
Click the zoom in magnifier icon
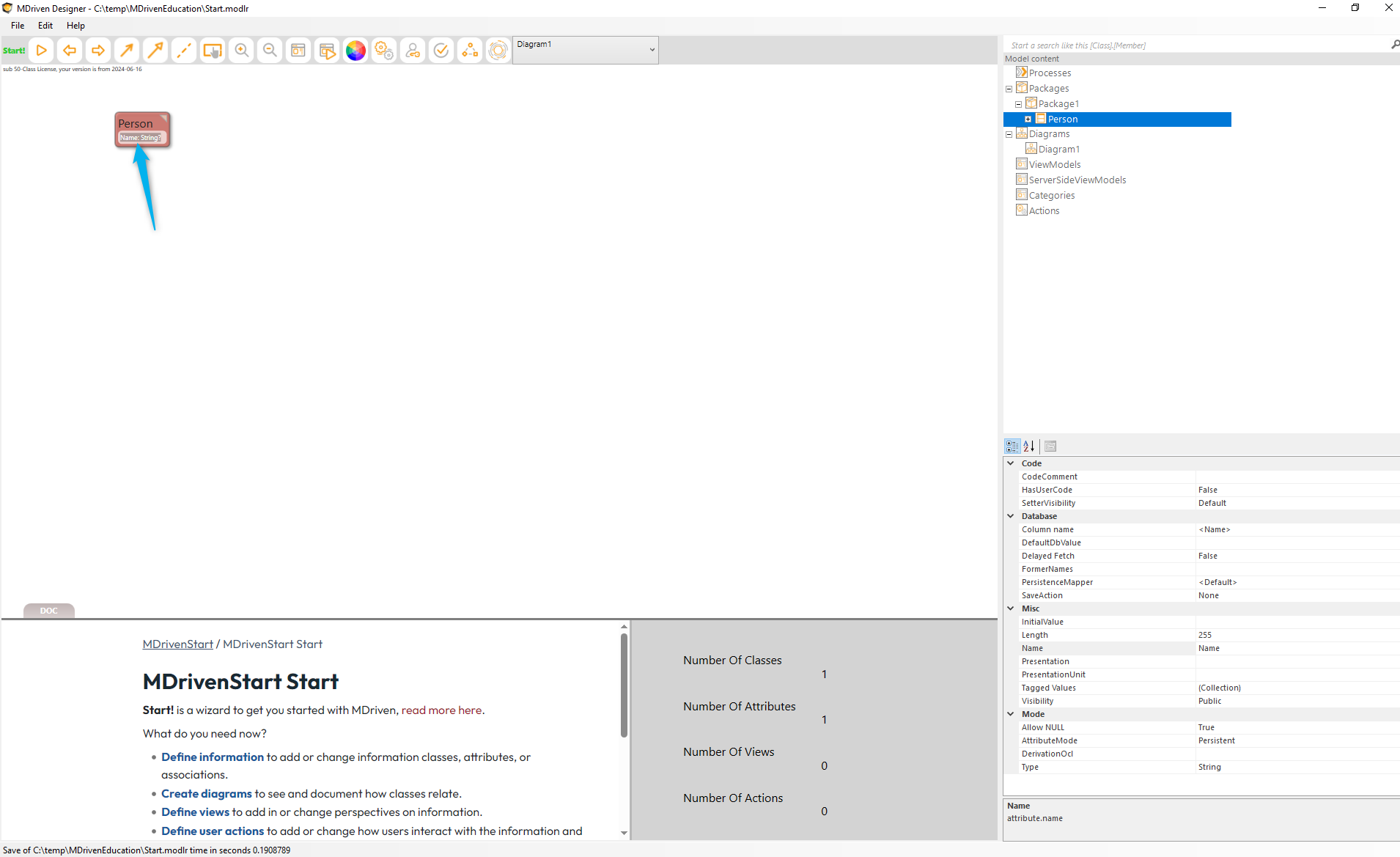coord(241,51)
